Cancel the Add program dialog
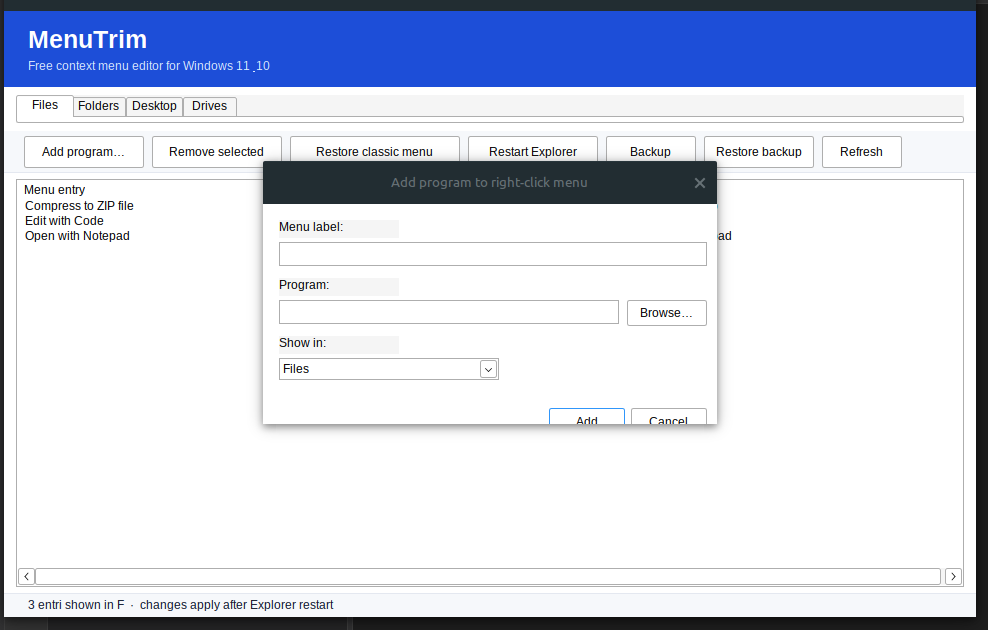 pos(669,416)
